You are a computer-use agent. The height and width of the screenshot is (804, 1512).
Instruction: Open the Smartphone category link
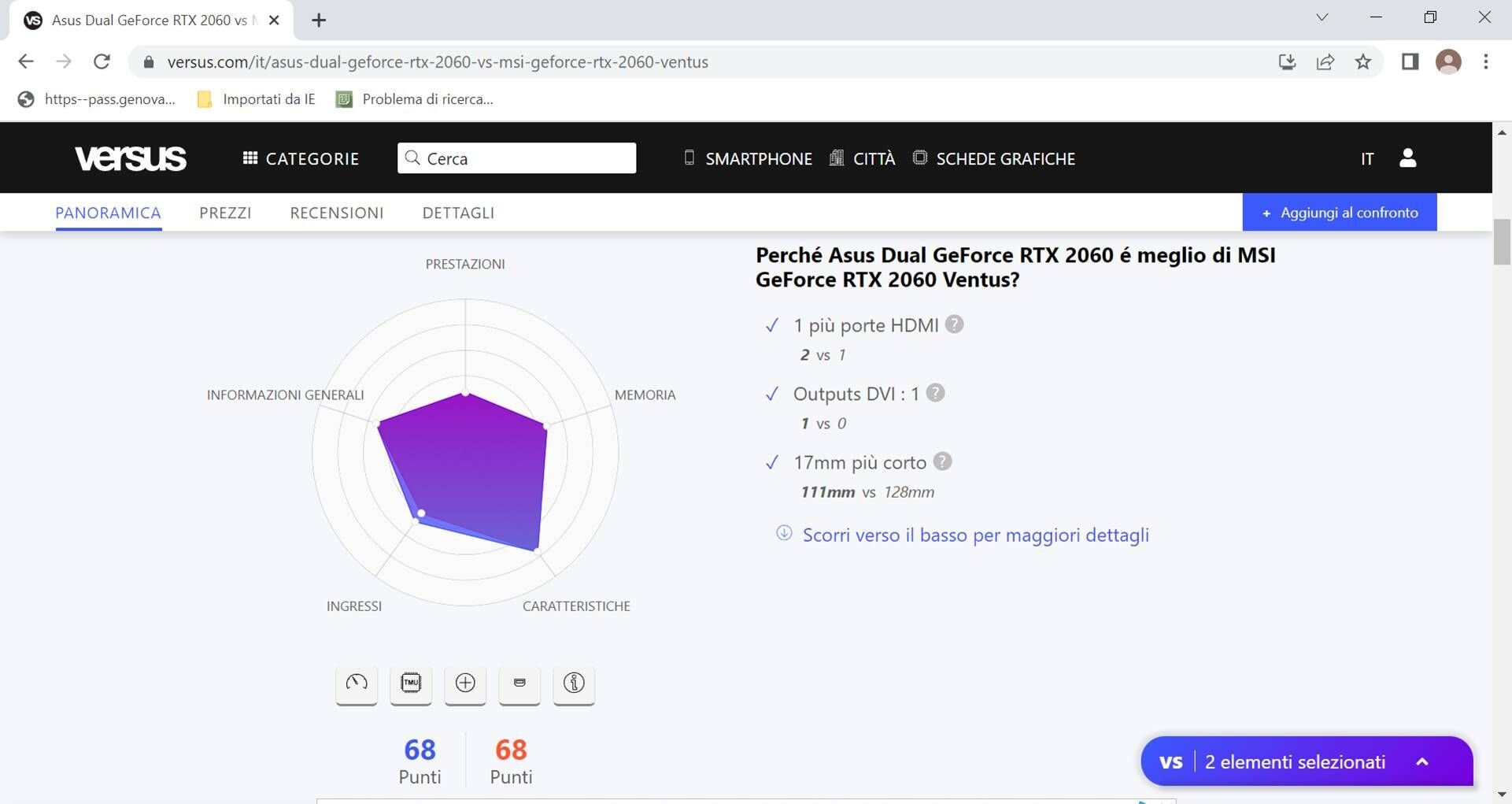748,158
